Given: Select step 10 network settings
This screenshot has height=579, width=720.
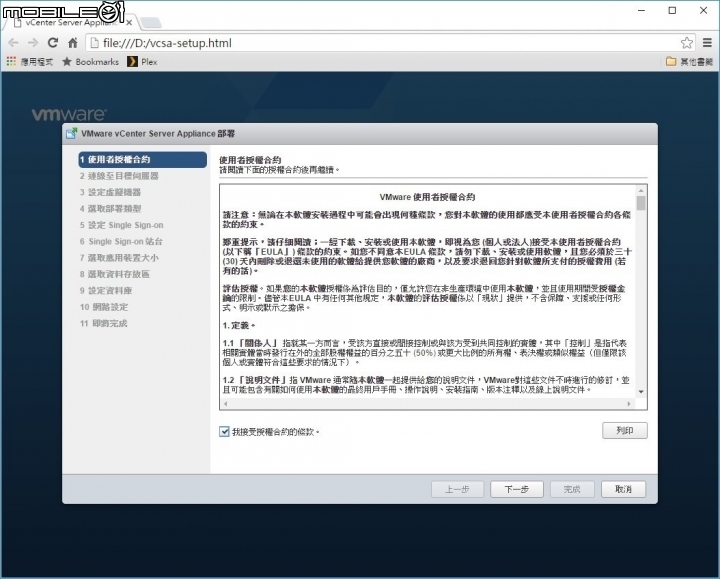Looking at the screenshot, I should pos(104,307).
